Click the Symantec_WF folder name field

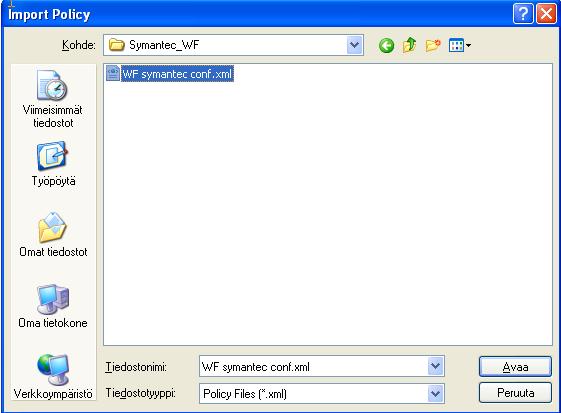click(225, 45)
